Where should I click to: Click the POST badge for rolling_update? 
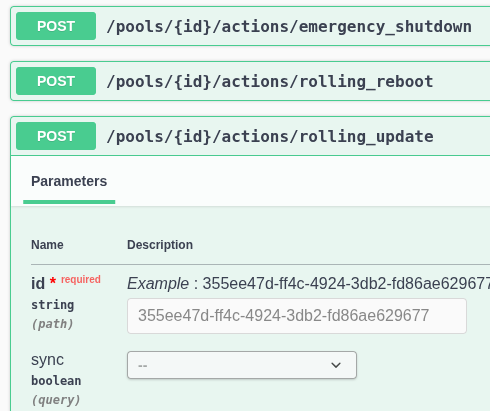coord(56,136)
